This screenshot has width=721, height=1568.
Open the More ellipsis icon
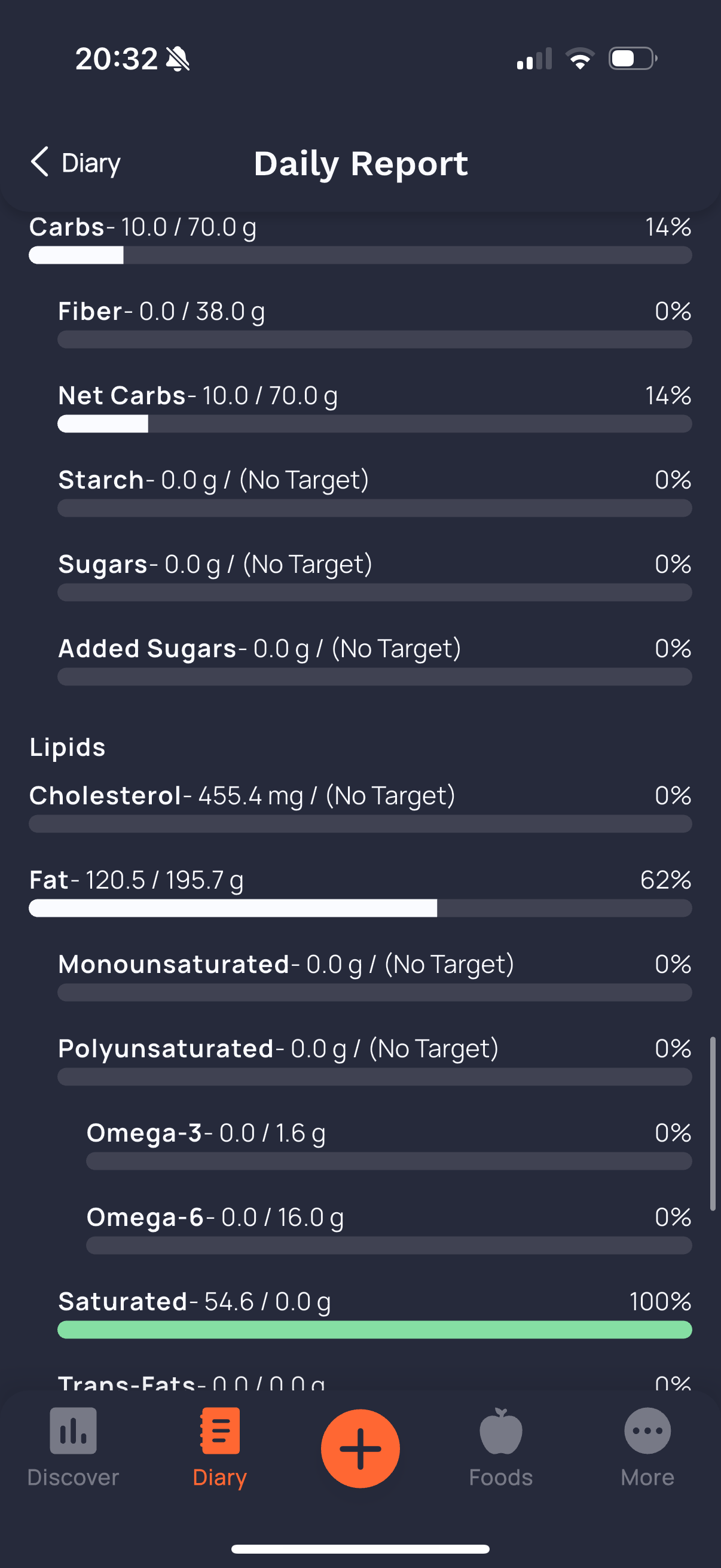(647, 1431)
